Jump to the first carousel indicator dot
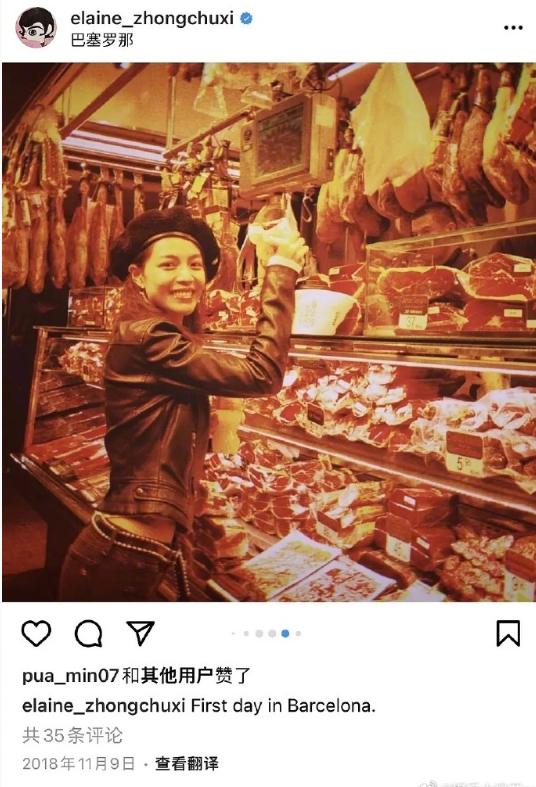 (x=233, y=633)
